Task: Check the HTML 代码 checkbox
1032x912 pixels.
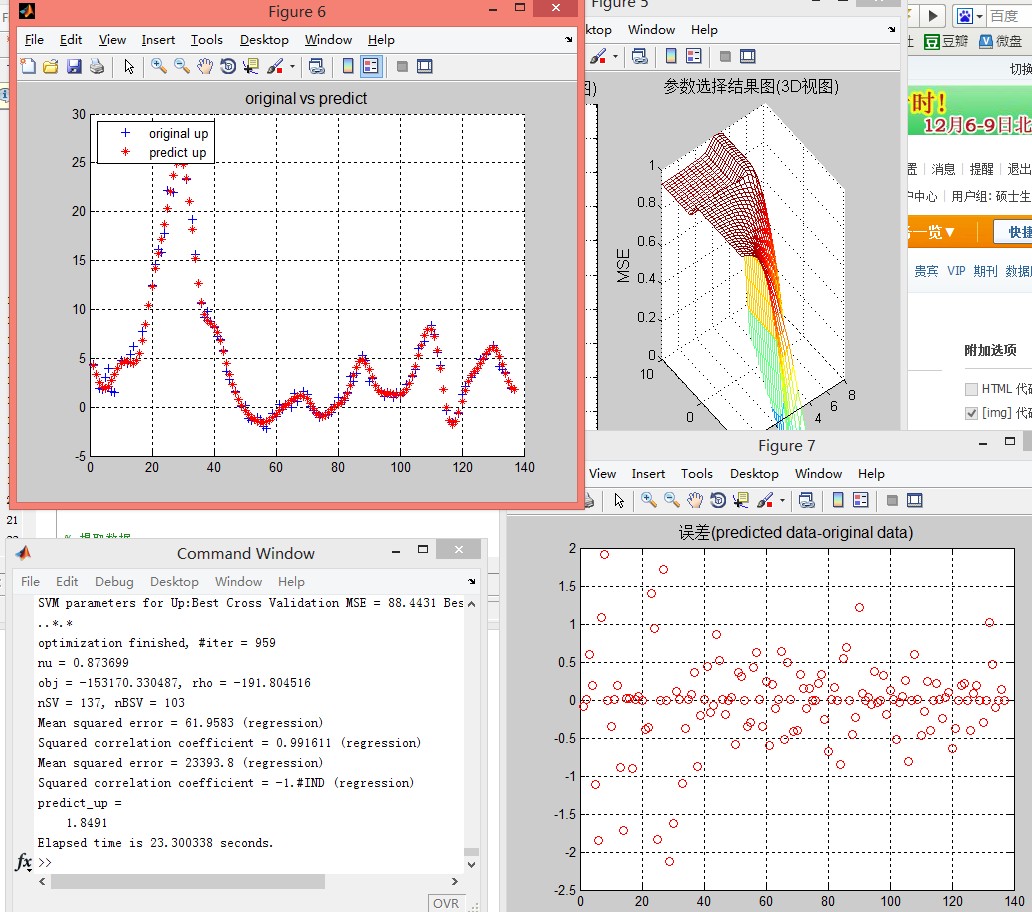Action: pyautogui.click(x=971, y=390)
